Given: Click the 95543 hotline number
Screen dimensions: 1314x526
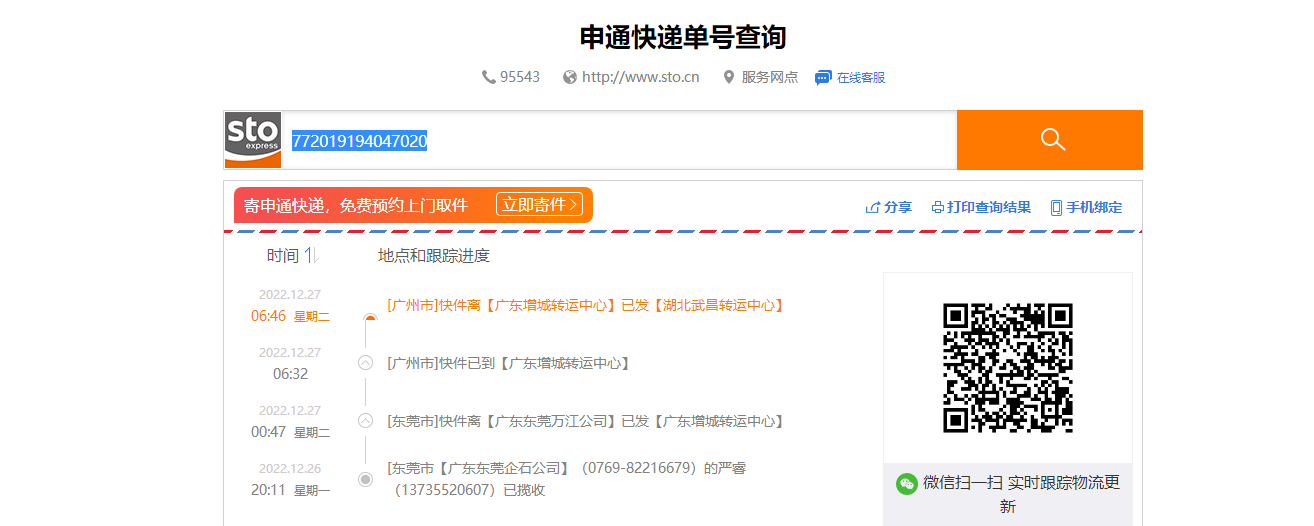Looking at the screenshot, I should pyautogui.click(x=520, y=77).
